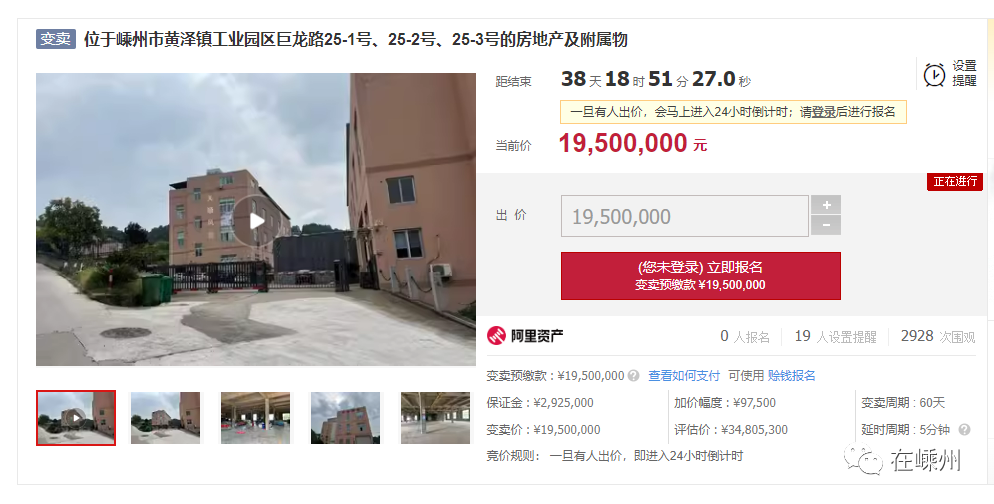The width and height of the screenshot is (994, 504).
Task: Open the 查看如何支付 link
Action: 684,376
